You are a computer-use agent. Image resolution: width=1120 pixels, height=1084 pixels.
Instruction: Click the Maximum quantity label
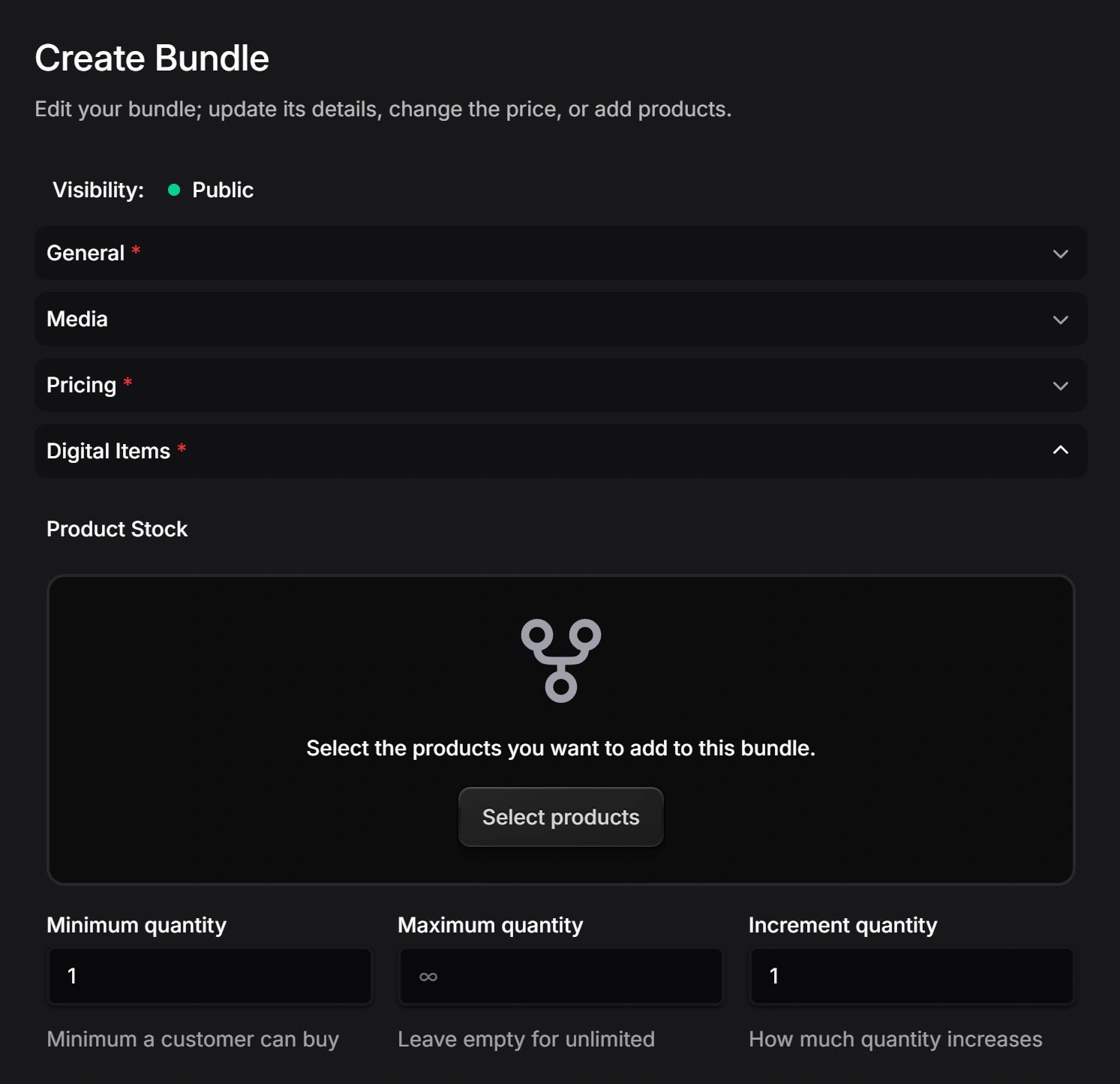coord(490,926)
